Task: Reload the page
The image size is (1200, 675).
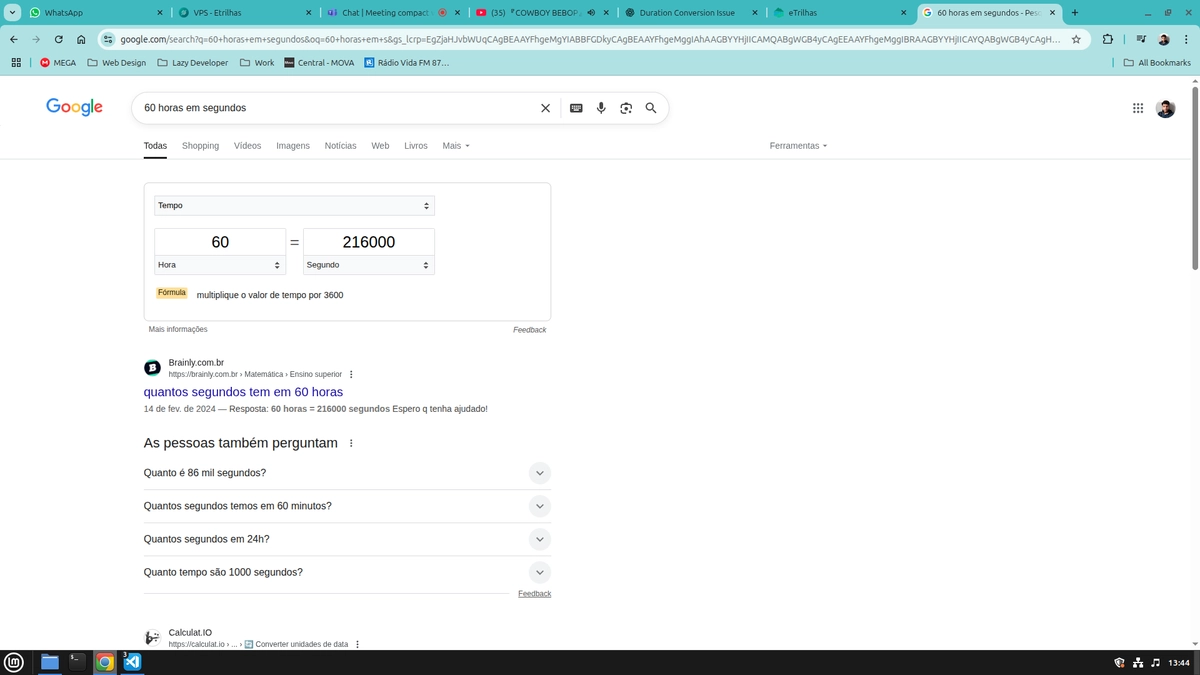Action: 59,39
